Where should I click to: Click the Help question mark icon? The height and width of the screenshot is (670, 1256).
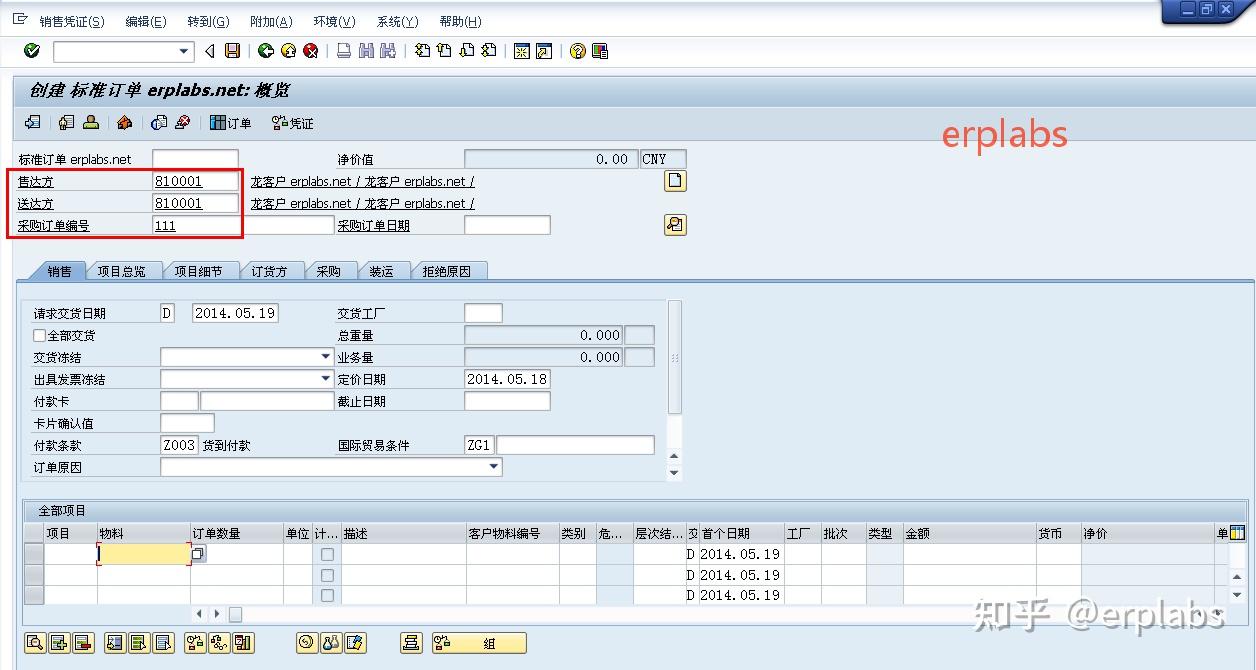tap(577, 51)
